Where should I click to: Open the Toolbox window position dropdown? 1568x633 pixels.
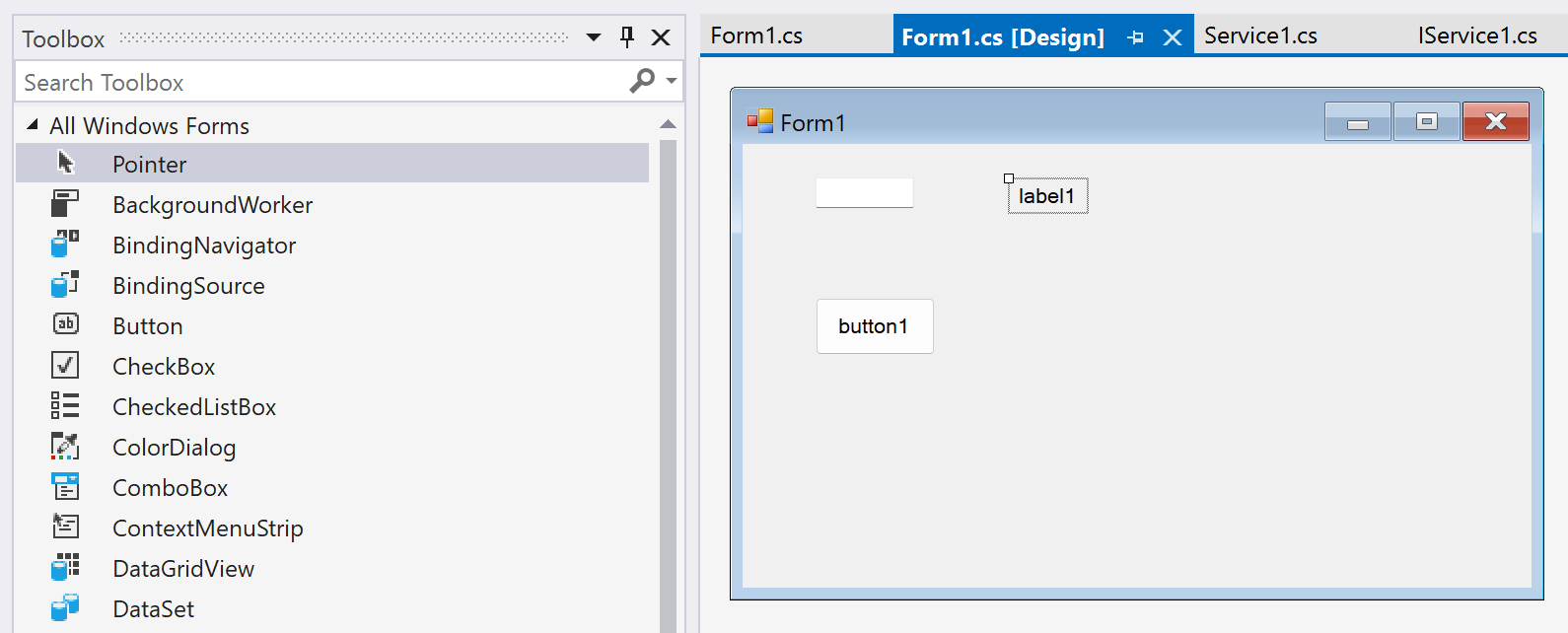pyautogui.click(x=594, y=37)
